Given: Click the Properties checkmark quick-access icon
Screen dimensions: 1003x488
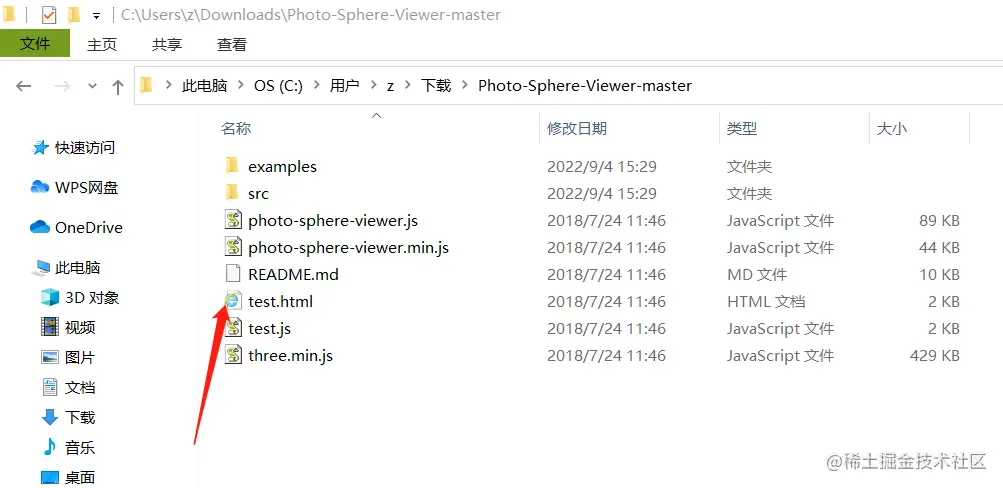Looking at the screenshot, I should [49, 15].
